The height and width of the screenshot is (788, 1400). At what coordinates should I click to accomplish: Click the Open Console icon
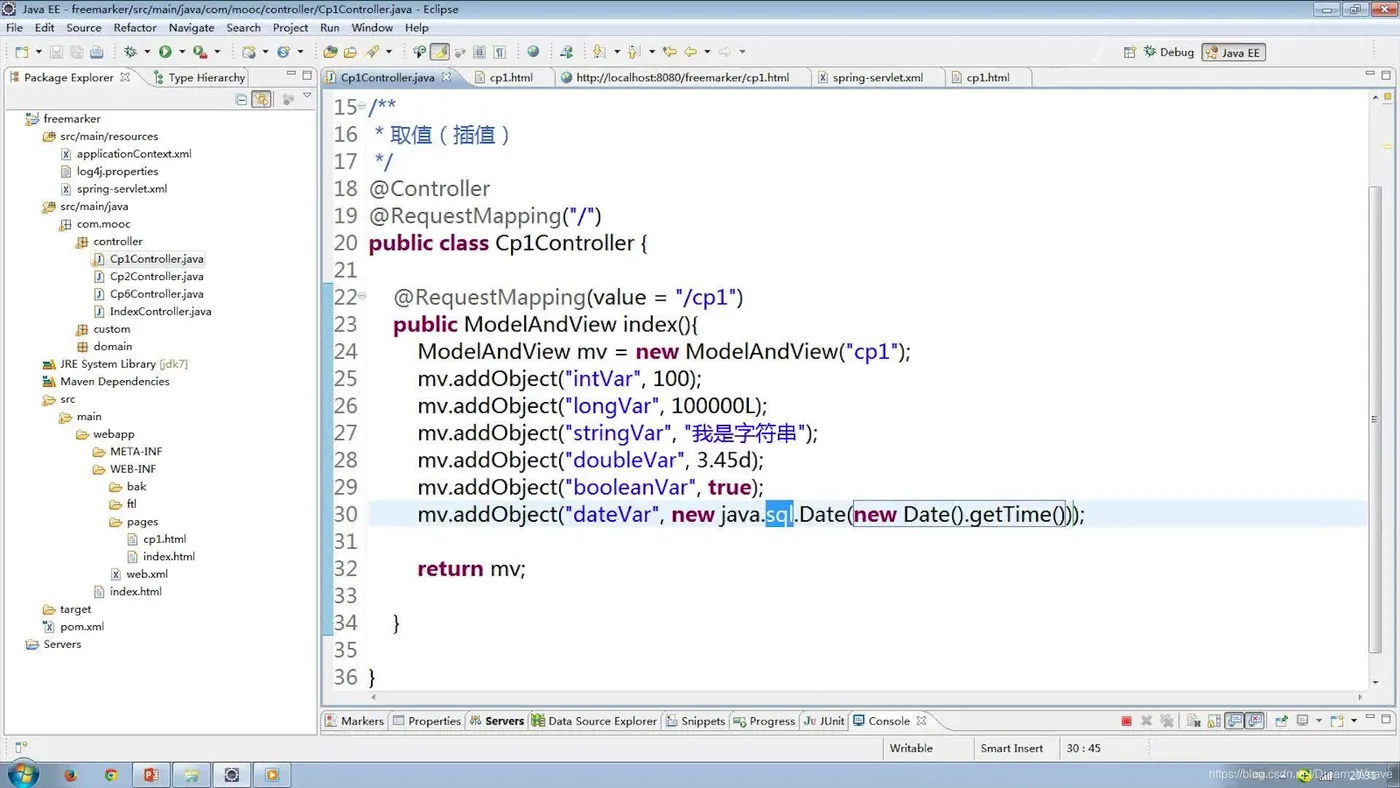pyautogui.click(x=1337, y=720)
